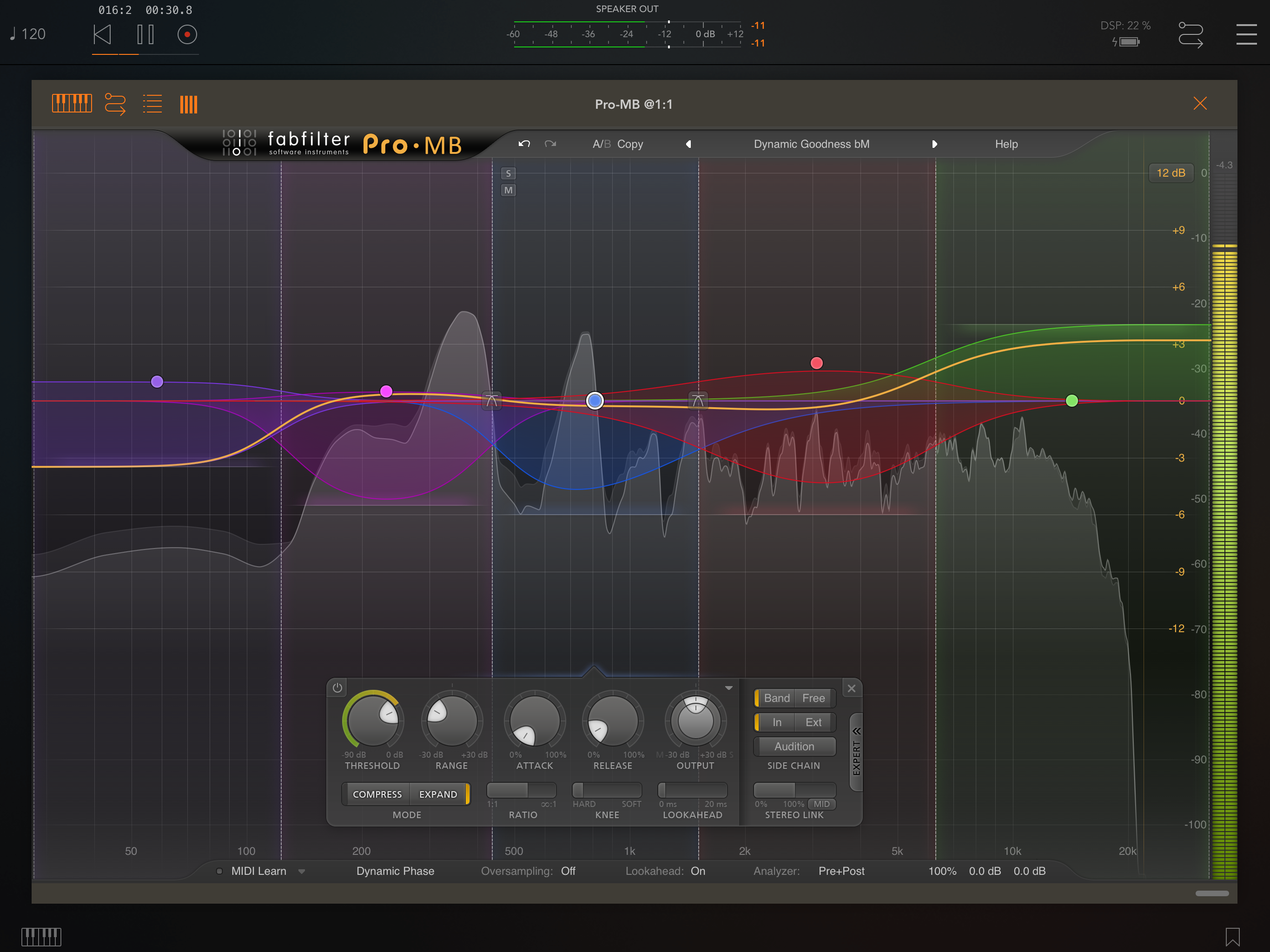1270x952 pixels.
Task: Start recording with the record button
Action: [187, 34]
